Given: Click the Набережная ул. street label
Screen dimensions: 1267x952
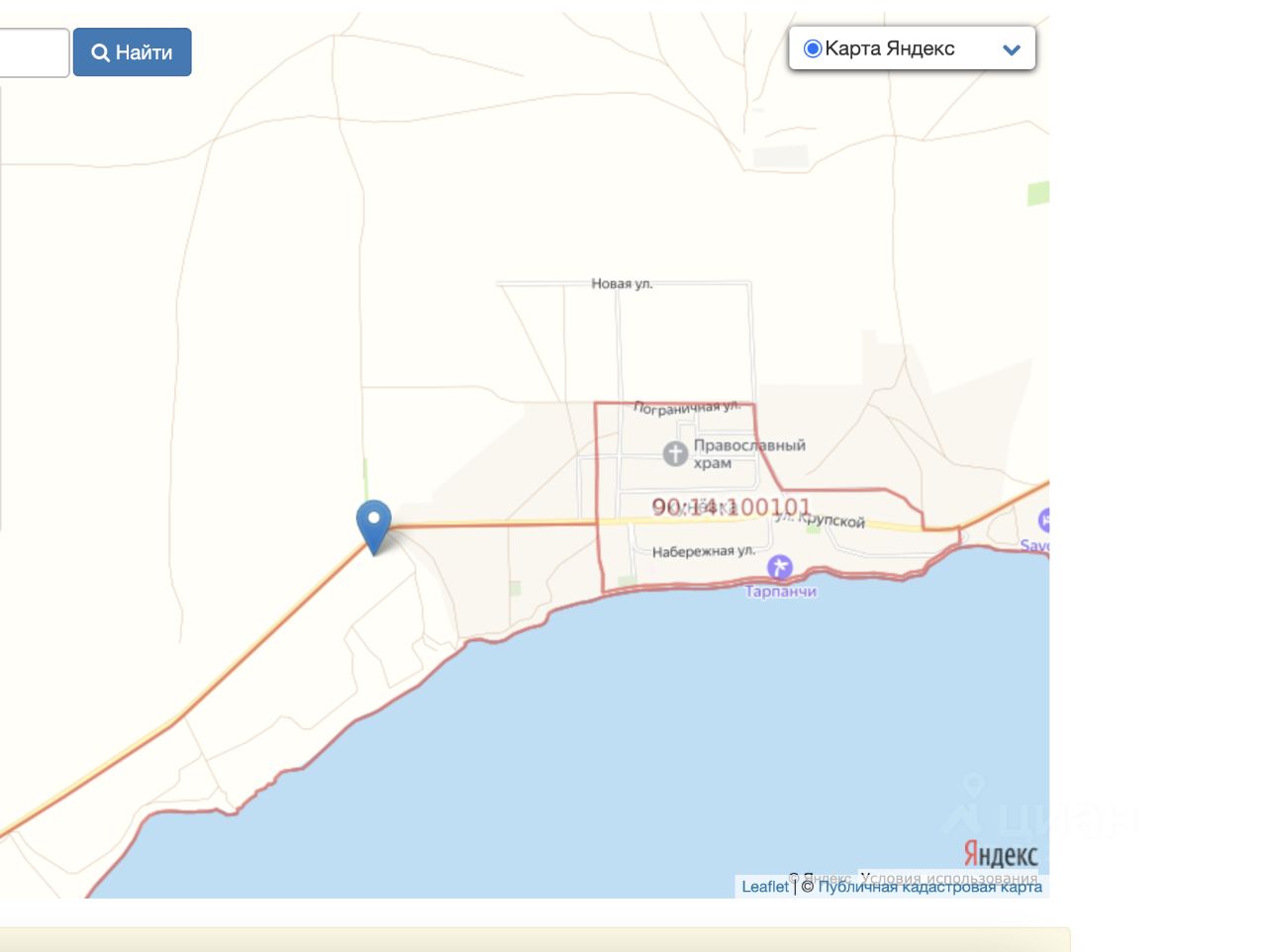Looking at the screenshot, I should (704, 551).
